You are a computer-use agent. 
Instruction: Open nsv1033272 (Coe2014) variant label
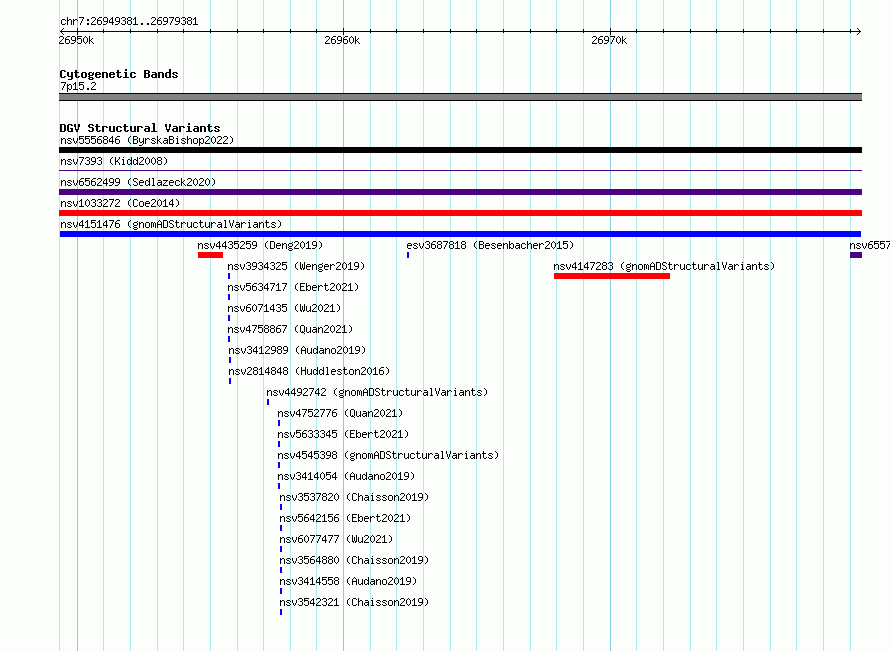click(120, 203)
